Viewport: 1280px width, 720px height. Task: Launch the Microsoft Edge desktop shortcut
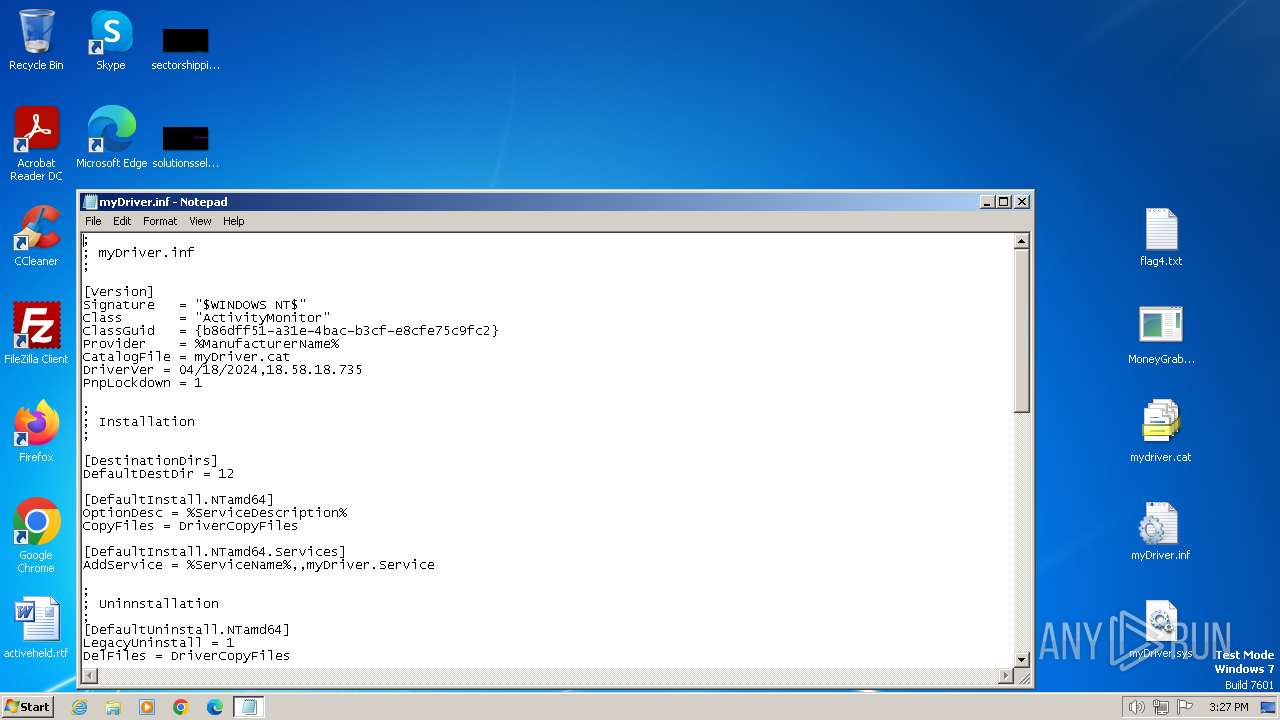point(111,137)
